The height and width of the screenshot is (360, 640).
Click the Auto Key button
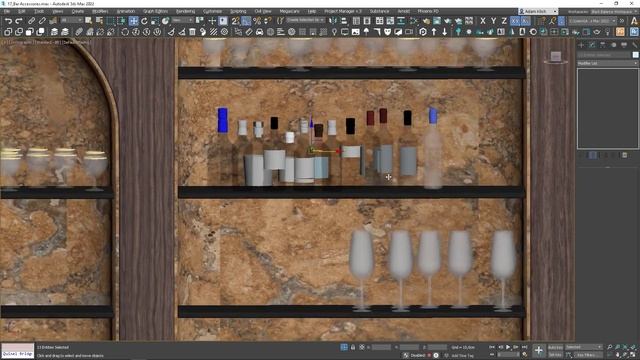tap(555, 347)
